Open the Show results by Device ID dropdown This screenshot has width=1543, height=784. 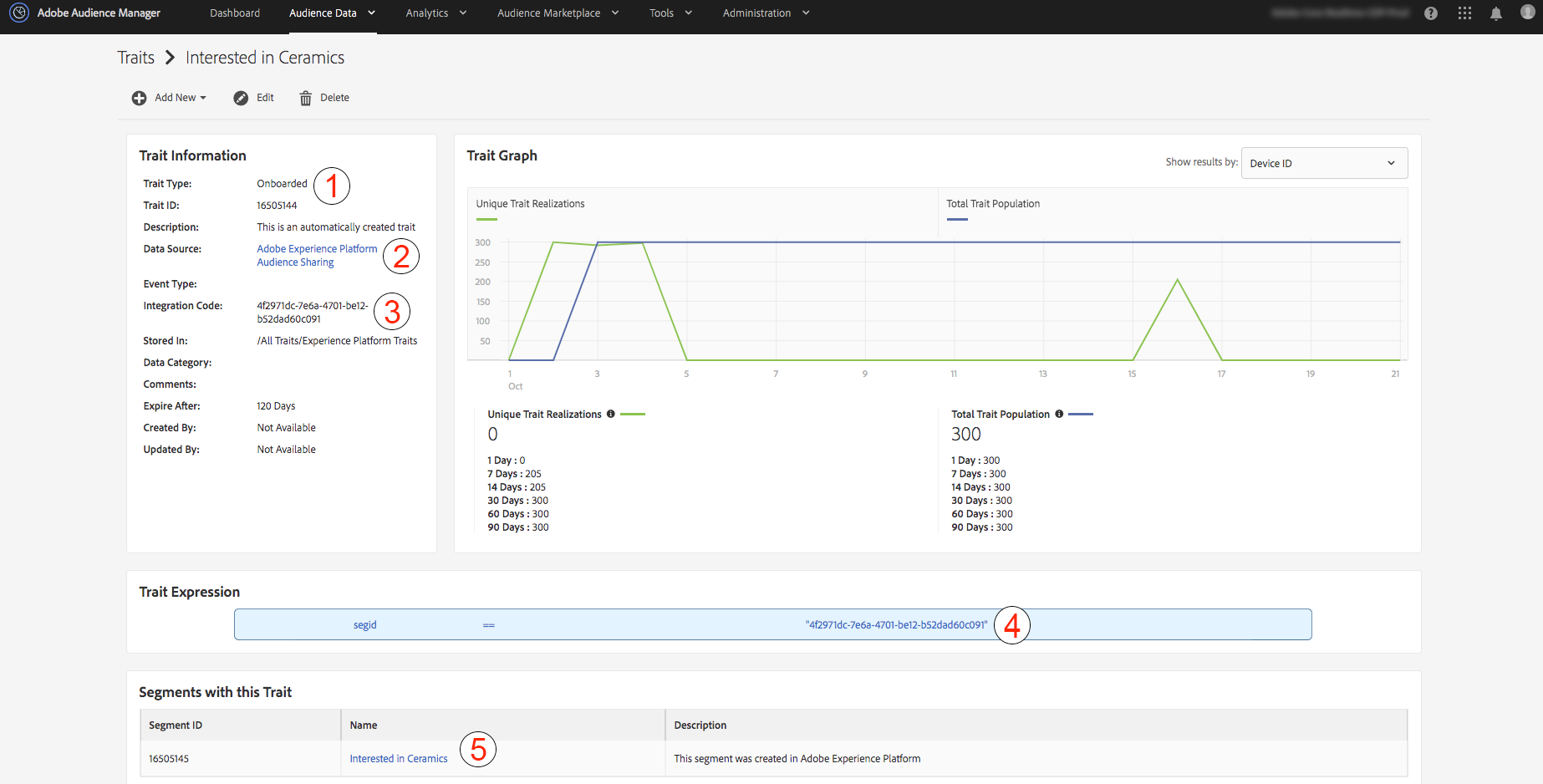click(1324, 163)
